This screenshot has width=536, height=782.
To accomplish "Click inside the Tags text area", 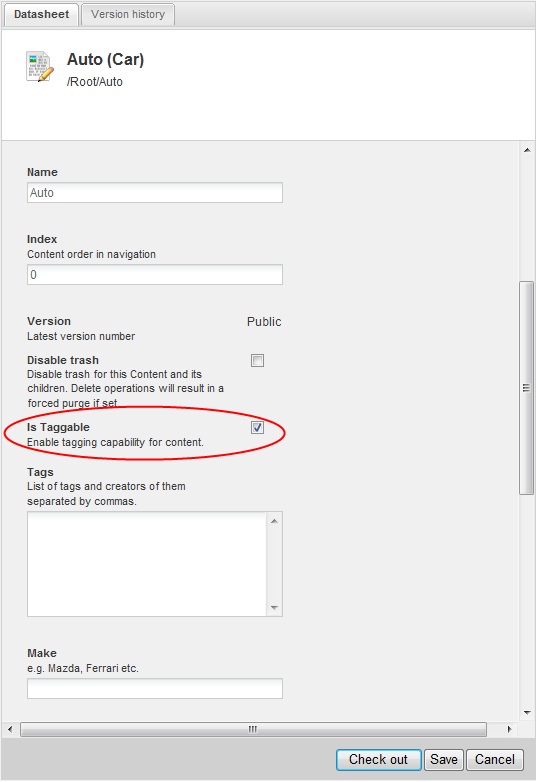I will 148,564.
